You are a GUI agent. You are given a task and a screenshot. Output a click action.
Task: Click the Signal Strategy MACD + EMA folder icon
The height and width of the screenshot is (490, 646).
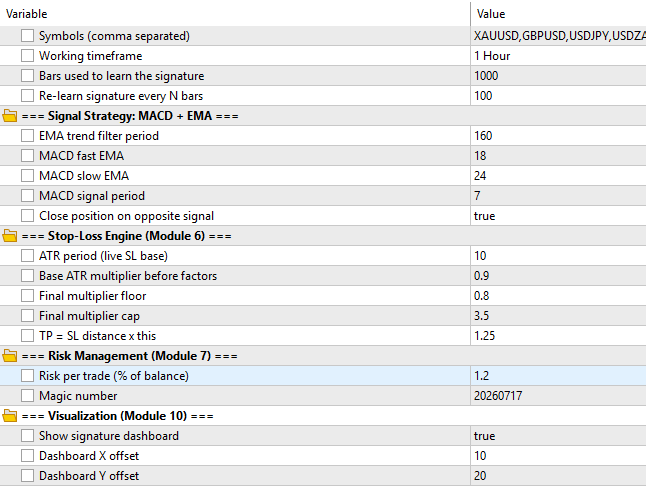click(x=10, y=116)
